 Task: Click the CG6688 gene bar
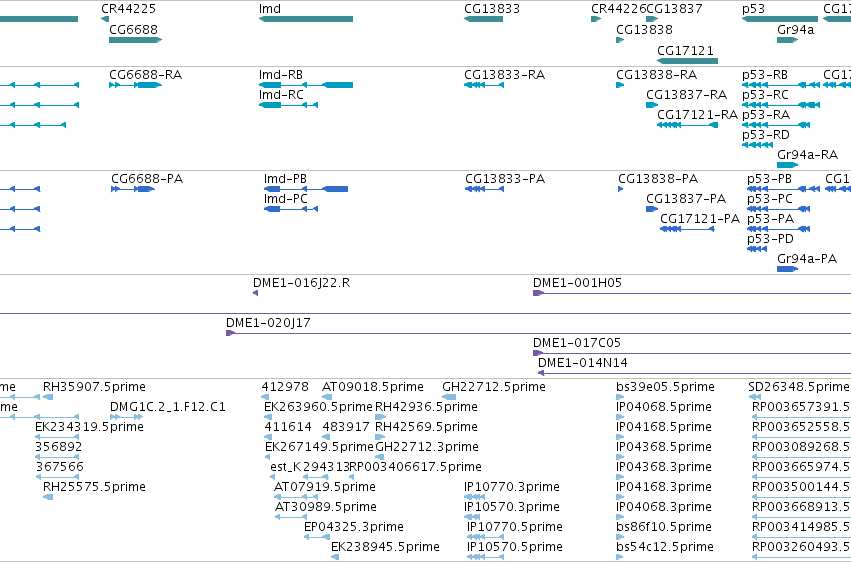coord(136,40)
